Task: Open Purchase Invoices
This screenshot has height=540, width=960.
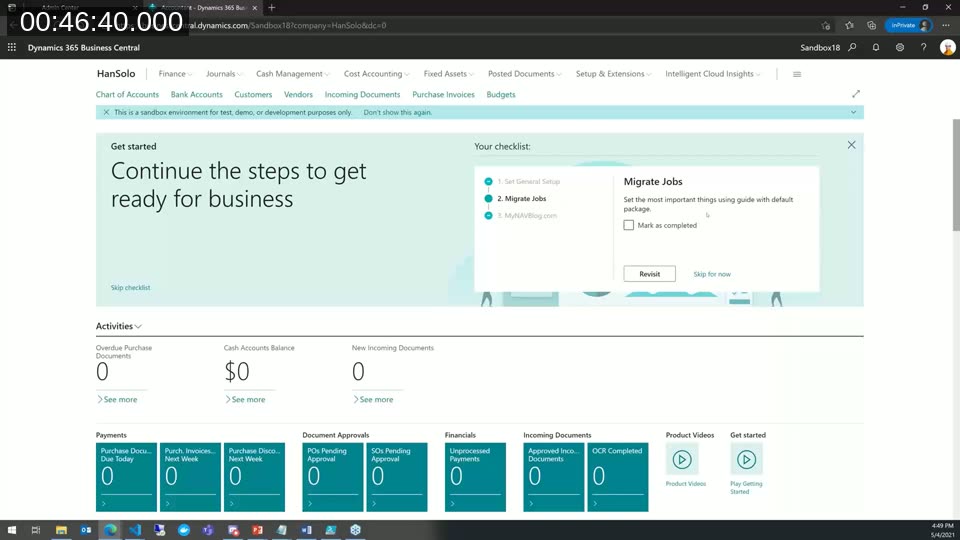Action: 443,94
